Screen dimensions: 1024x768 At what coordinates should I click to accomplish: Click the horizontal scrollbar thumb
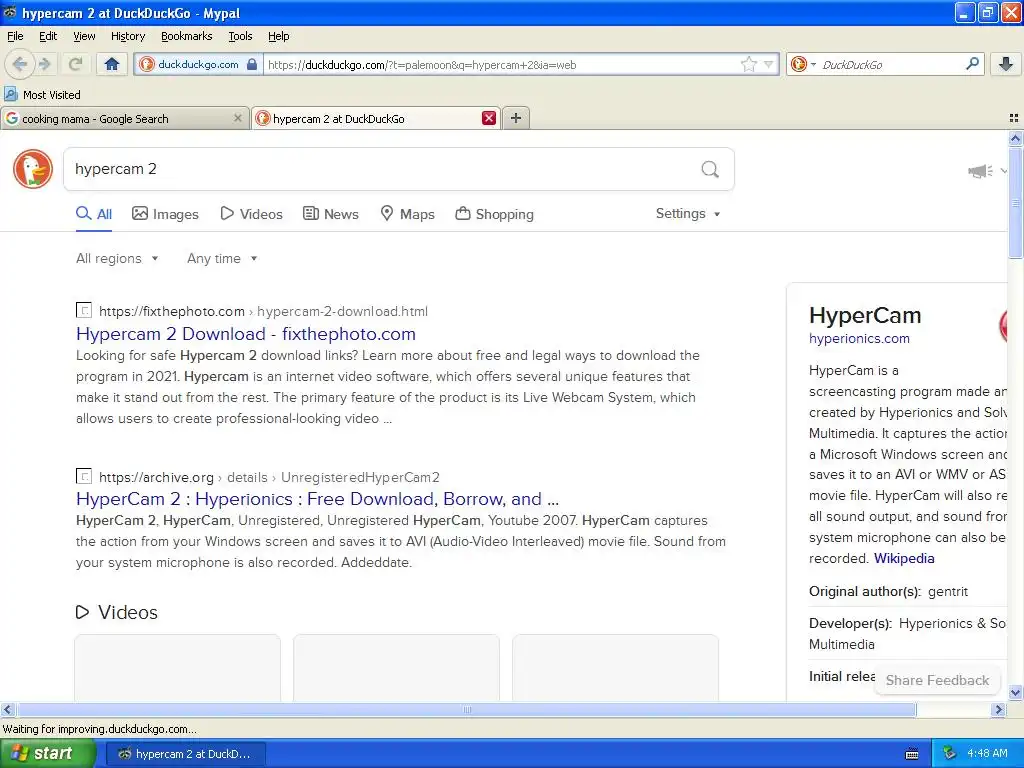pyautogui.click(x=466, y=709)
